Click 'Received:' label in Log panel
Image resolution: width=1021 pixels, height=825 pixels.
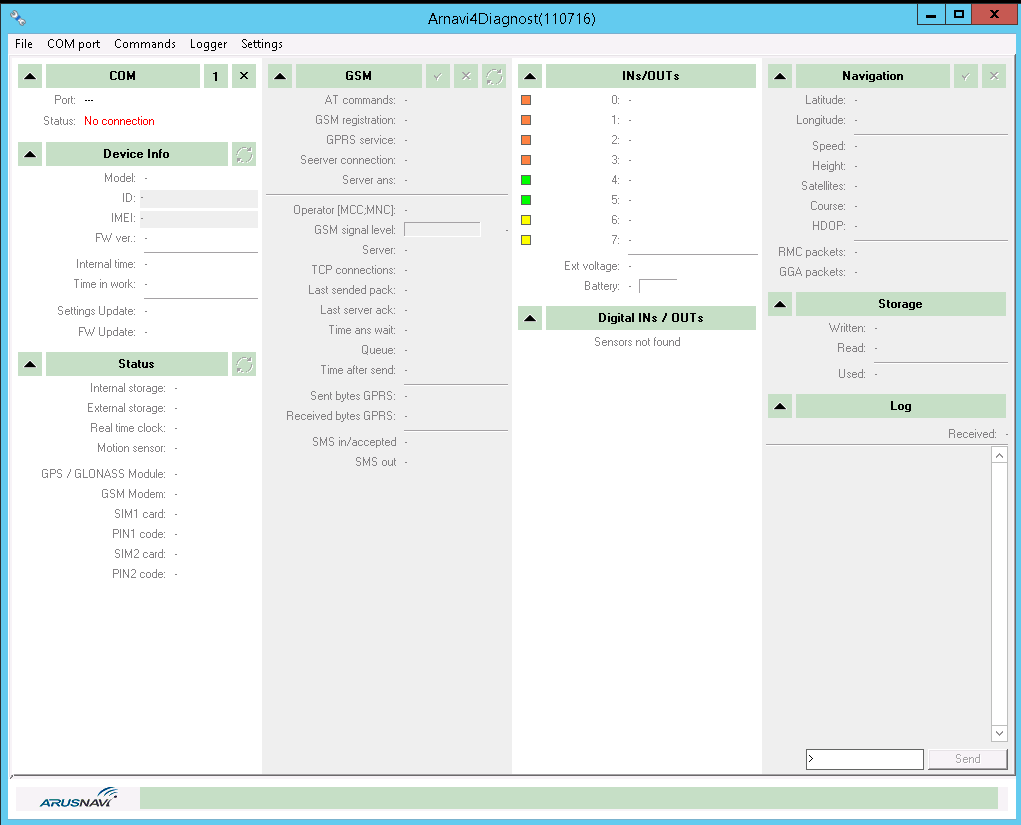point(972,434)
